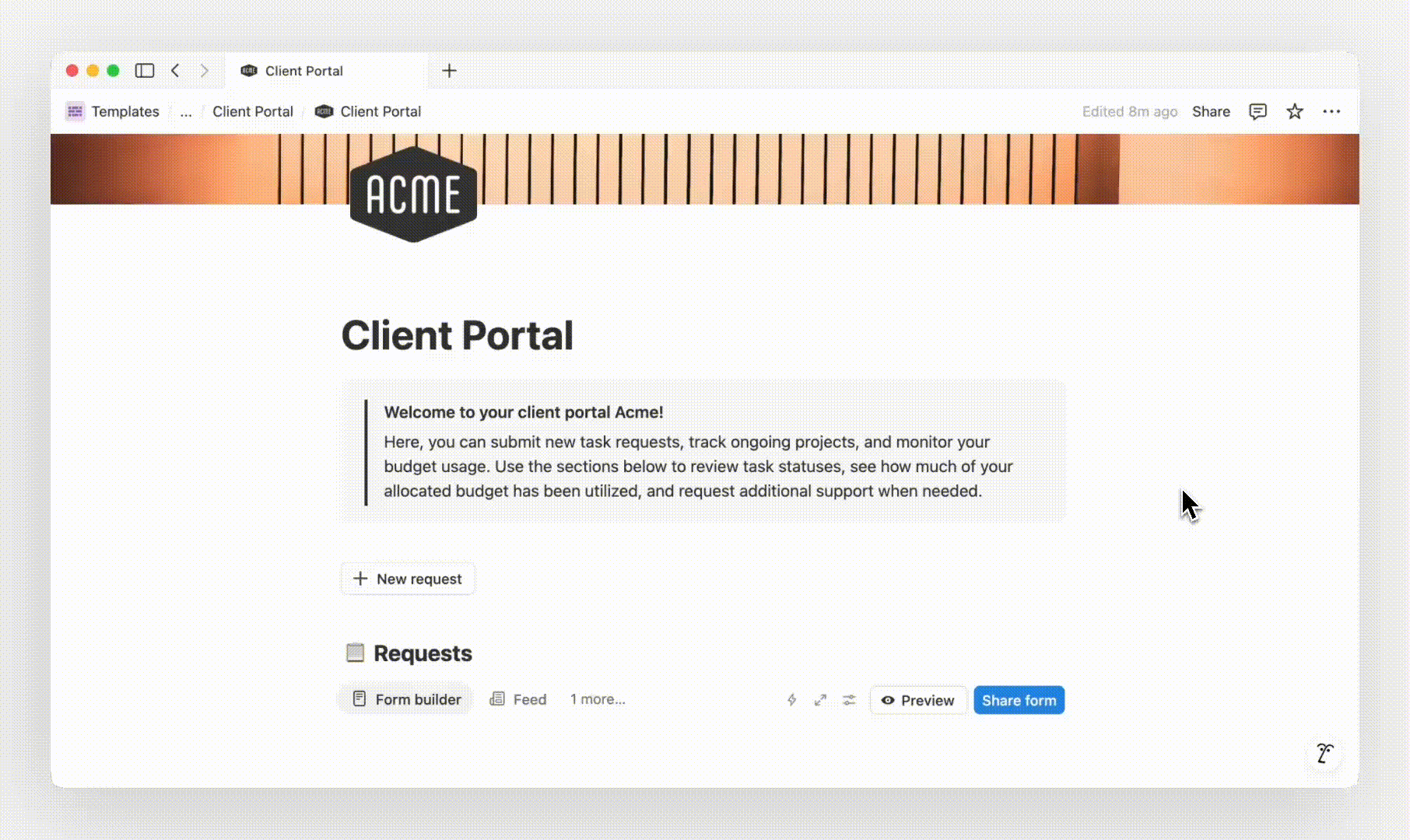The width and height of the screenshot is (1410, 840).
Task: Go forward with the right chevron
Action: coord(205,71)
